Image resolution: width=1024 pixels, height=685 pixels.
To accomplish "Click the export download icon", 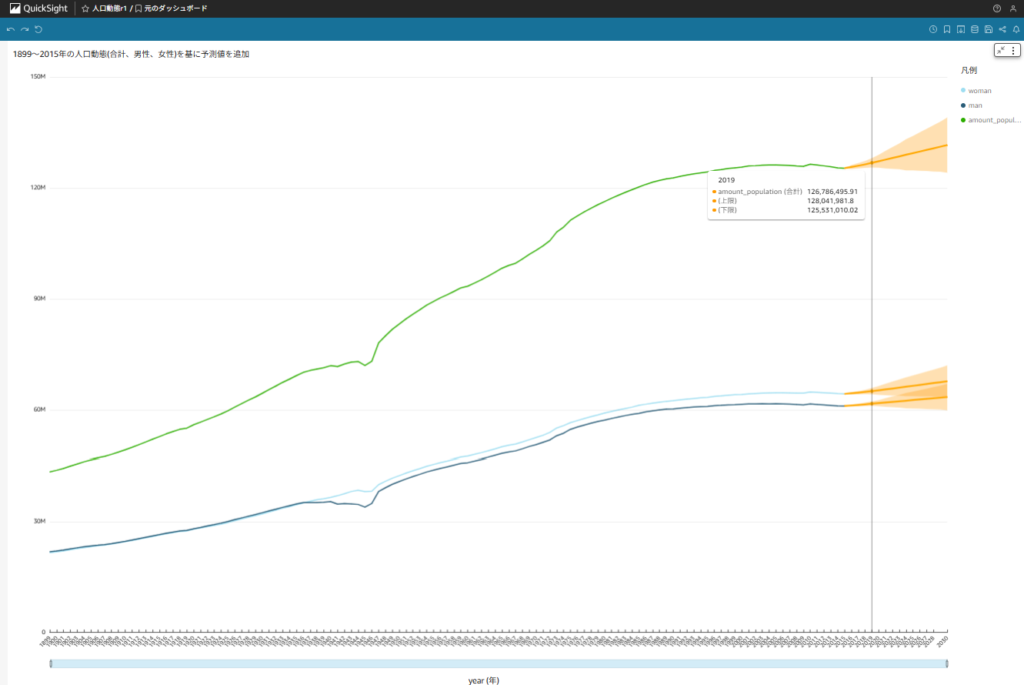I will click(x=961, y=29).
